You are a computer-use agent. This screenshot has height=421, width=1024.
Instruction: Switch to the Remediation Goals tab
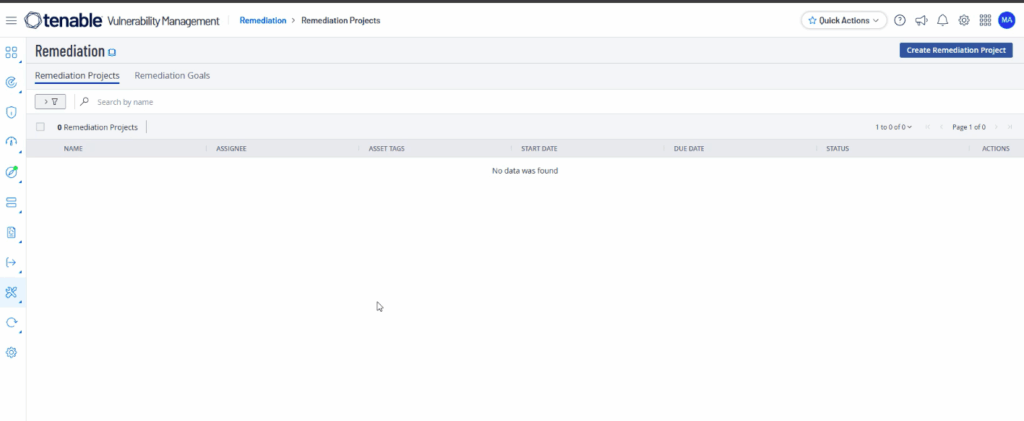click(172, 76)
